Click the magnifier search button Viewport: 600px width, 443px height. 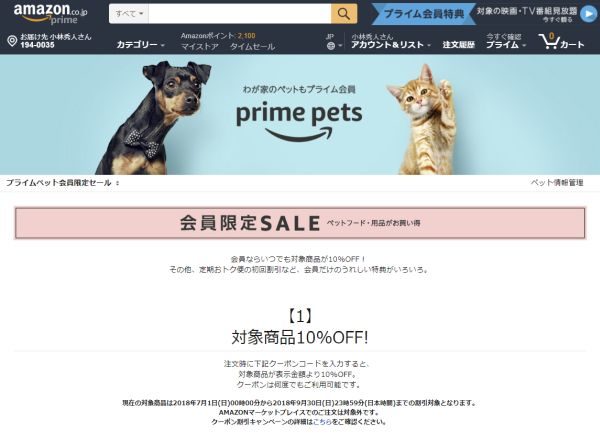coord(344,14)
